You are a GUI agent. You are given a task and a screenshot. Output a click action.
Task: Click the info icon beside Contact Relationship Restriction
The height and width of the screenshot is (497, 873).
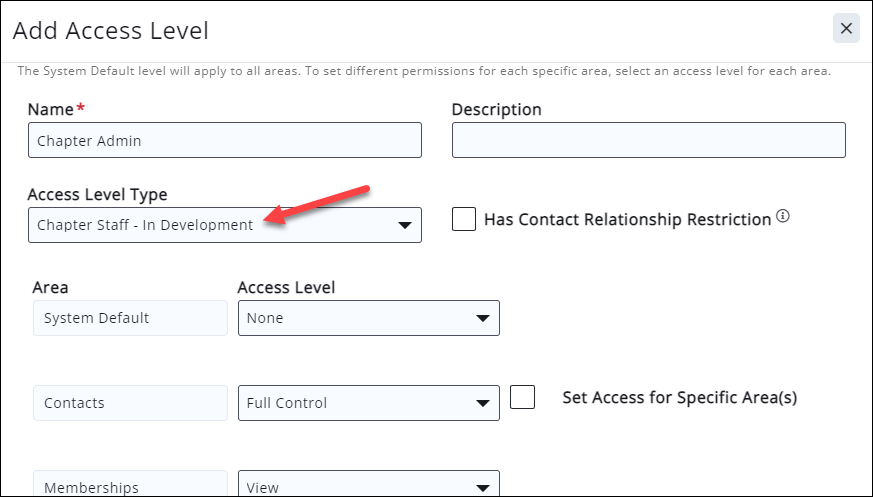click(x=783, y=216)
